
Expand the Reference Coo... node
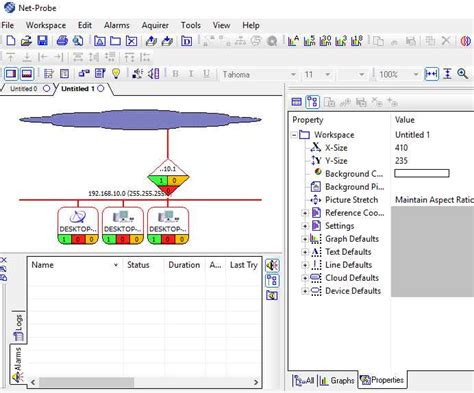[x=305, y=213]
